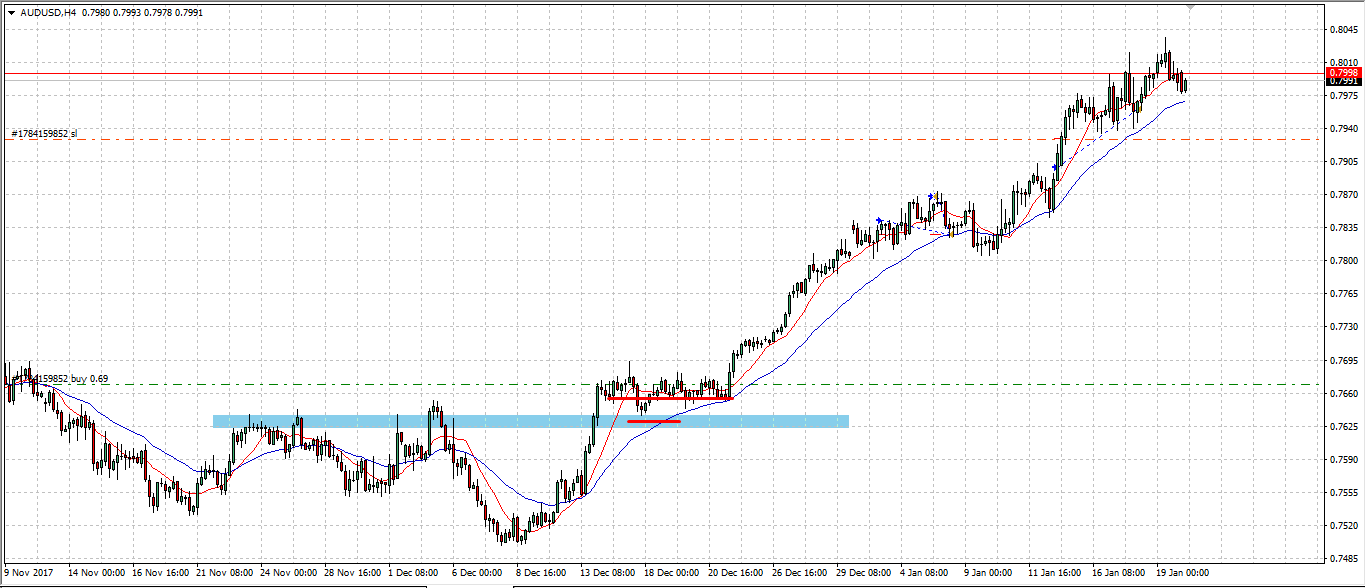Screen dimensions: 1365x588
Task: Click the 4 Jan 08:00 time label
Action: pyautogui.click(x=925, y=573)
